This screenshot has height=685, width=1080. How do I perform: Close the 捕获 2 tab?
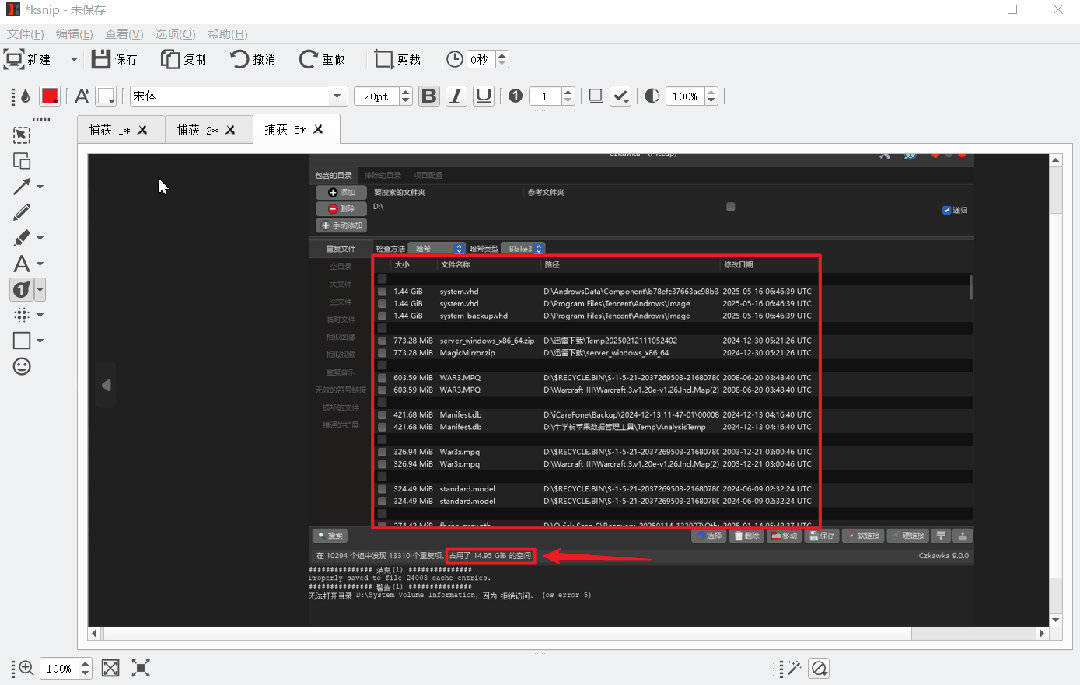point(230,129)
